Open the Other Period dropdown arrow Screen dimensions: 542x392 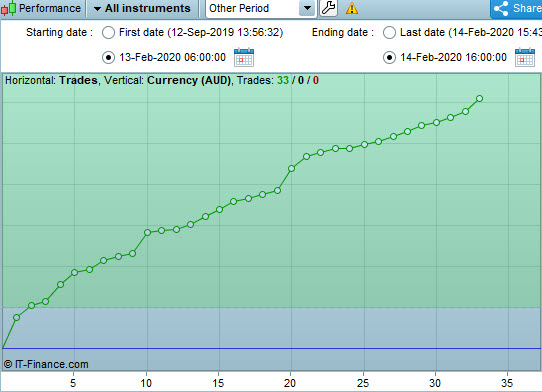pyautogui.click(x=307, y=8)
